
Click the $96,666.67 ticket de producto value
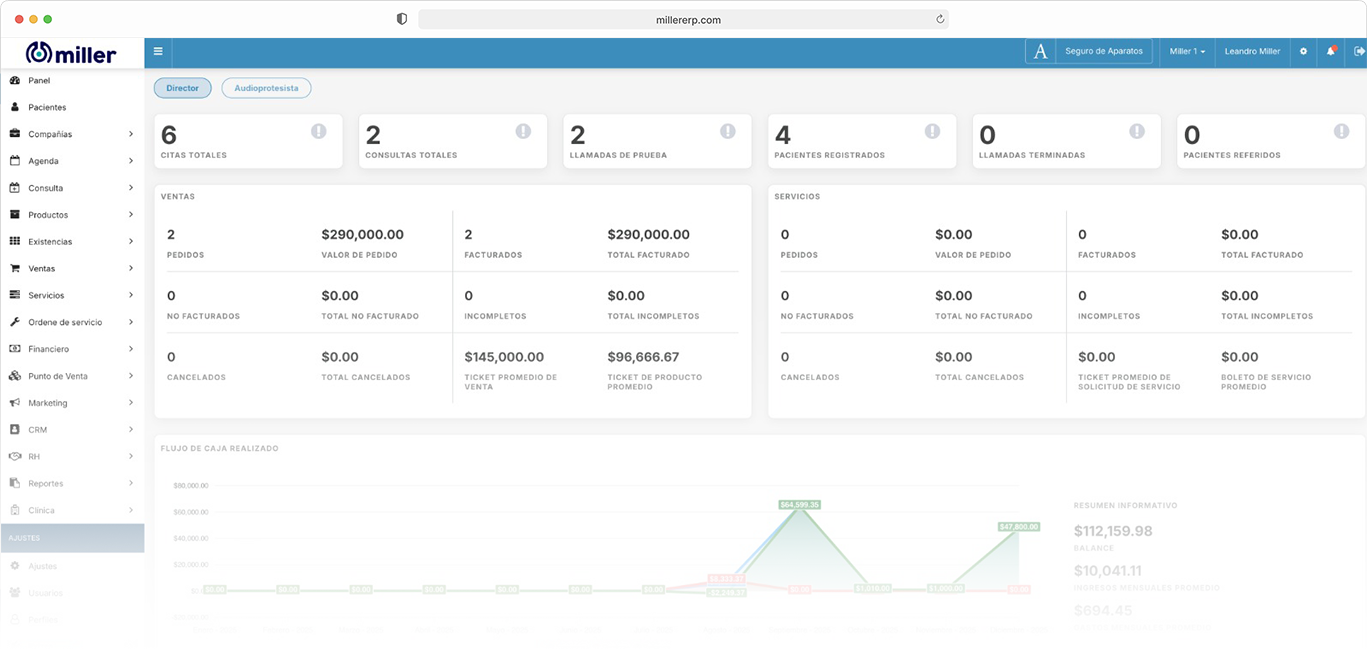coord(643,357)
